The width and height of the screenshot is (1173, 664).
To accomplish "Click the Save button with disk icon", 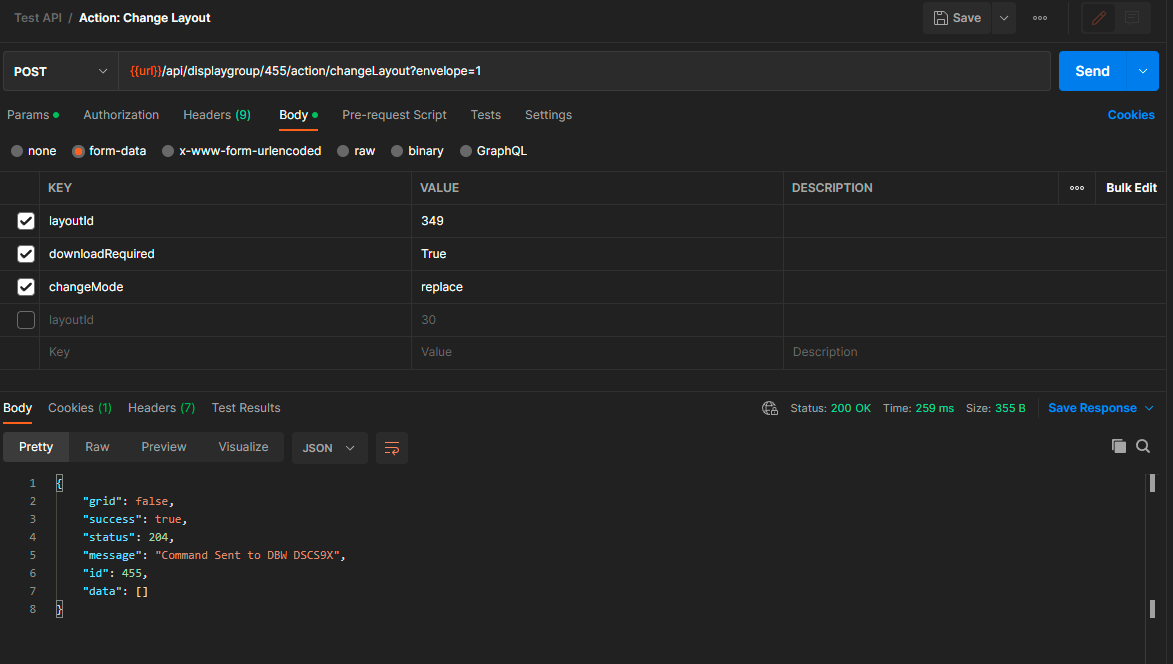I will (x=957, y=18).
